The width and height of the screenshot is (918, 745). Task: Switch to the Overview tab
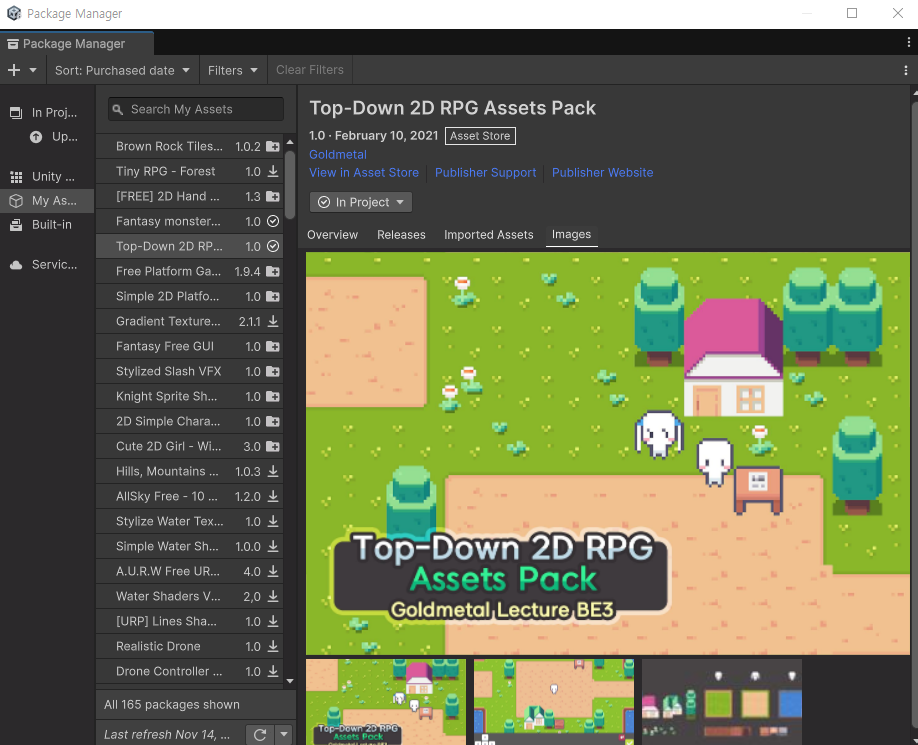333,235
